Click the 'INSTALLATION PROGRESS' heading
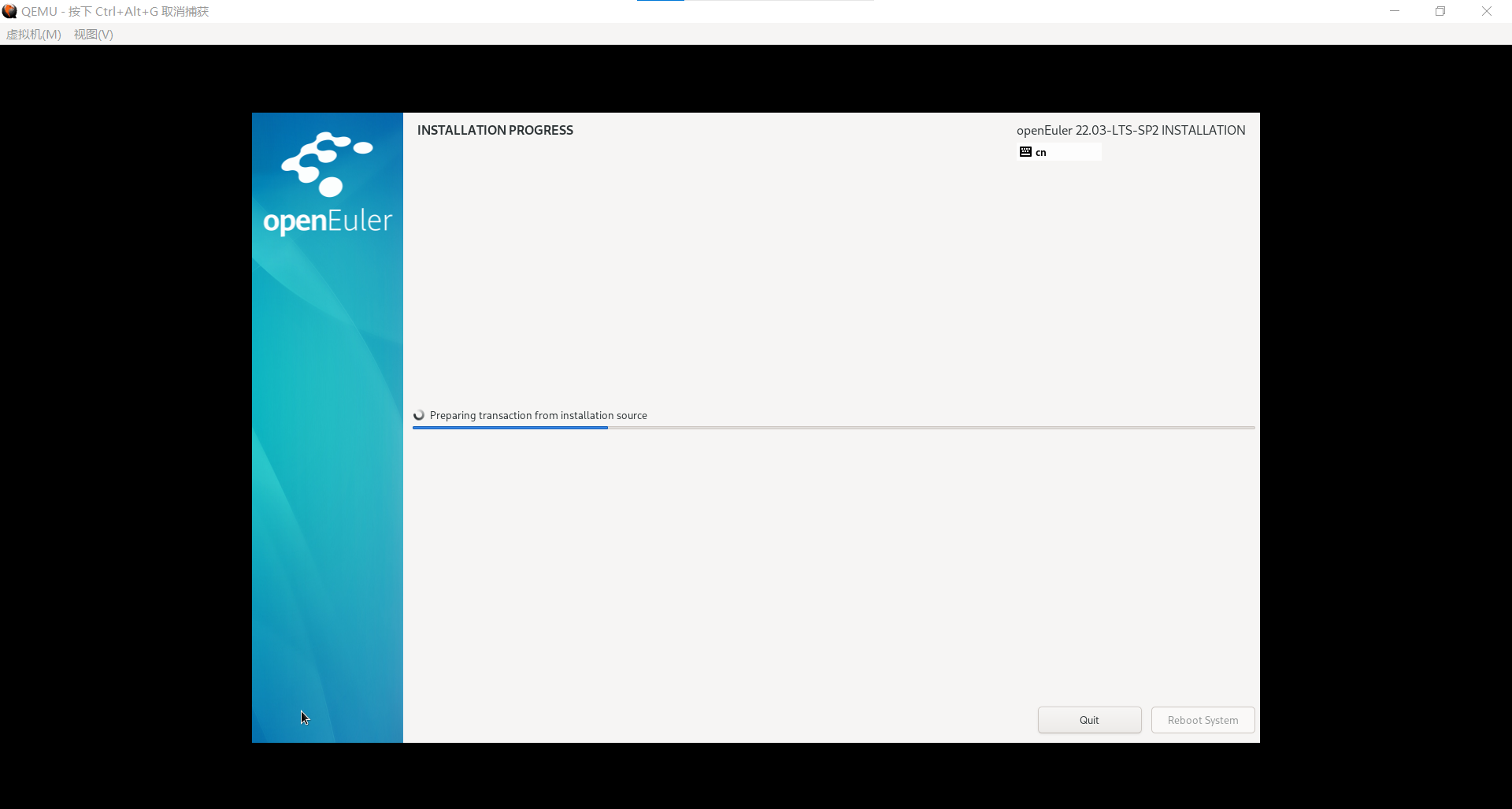This screenshot has height=809, width=1512. coord(495,130)
